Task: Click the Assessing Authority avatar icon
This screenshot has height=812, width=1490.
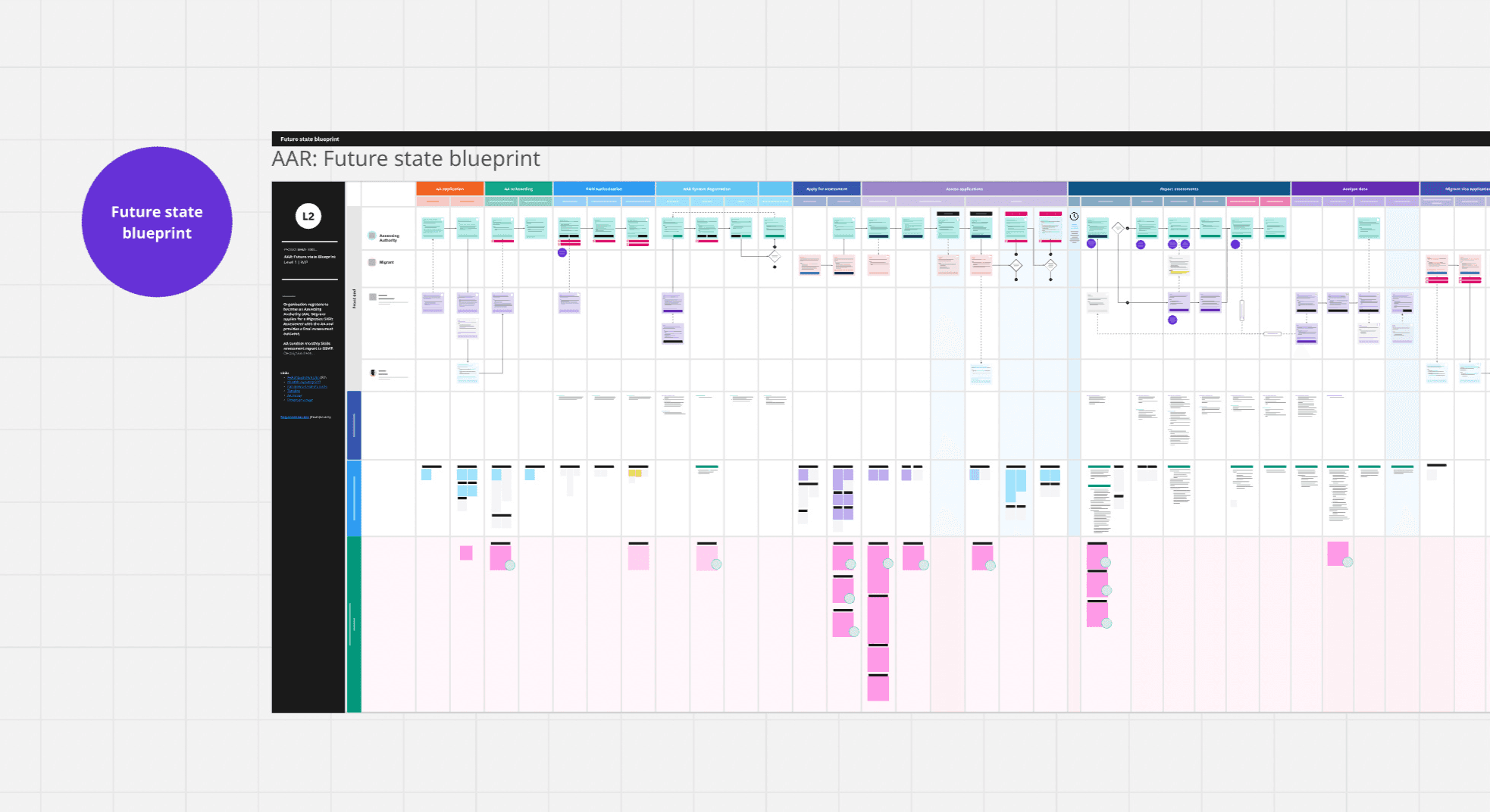Action: tap(372, 236)
